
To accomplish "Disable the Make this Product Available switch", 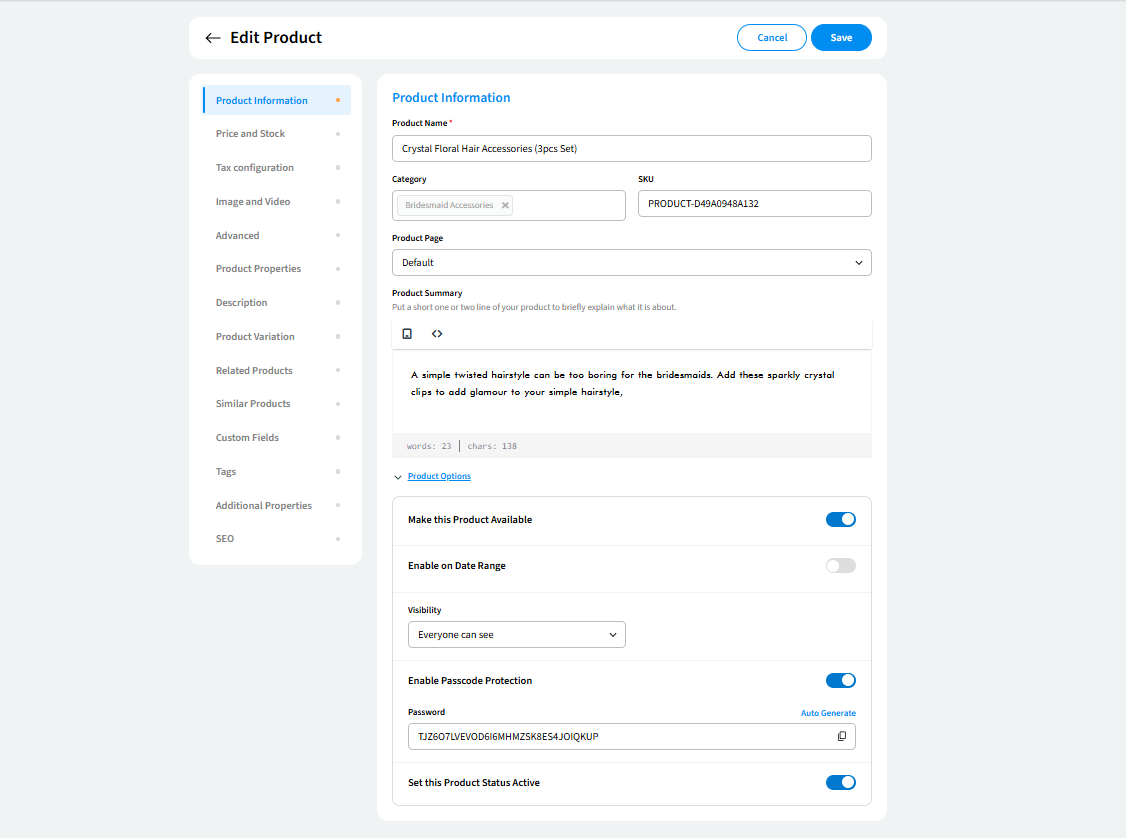I will coord(840,520).
